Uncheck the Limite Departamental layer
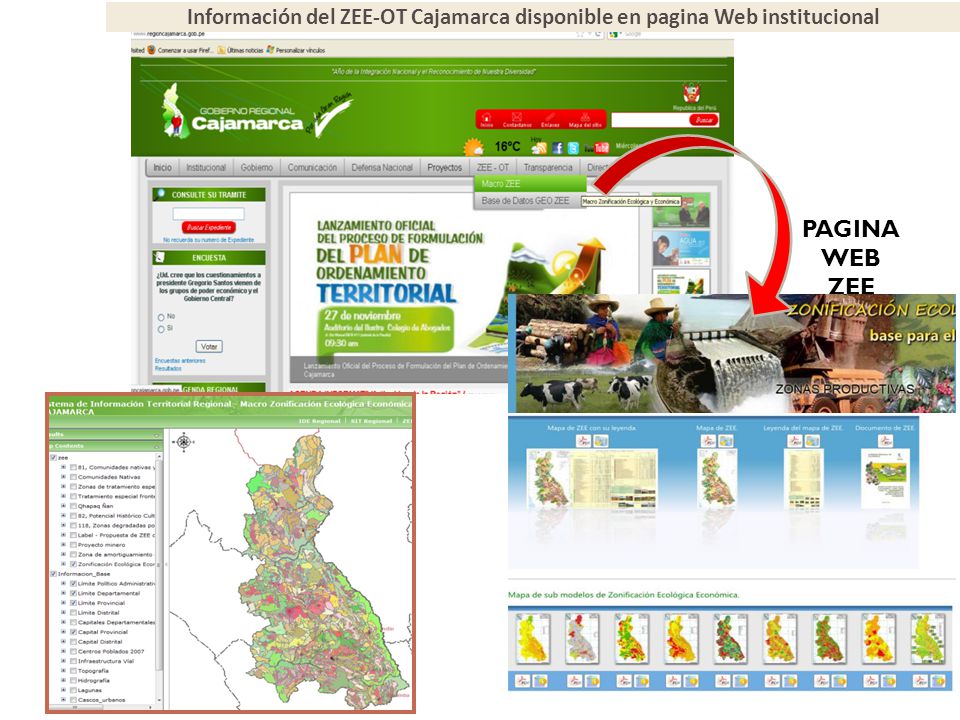Image resolution: width=960 pixels, height=720 pixels. tap(73, 593)
